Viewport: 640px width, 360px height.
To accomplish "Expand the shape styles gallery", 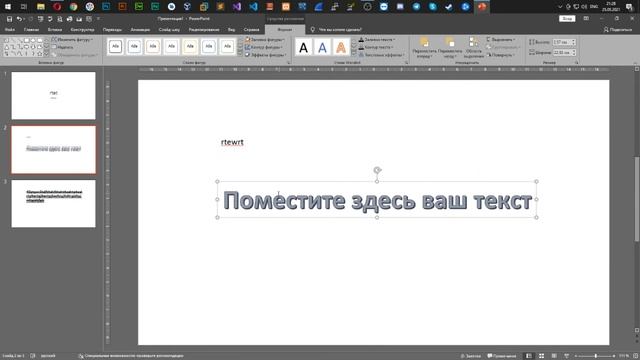I will [240, 54].
